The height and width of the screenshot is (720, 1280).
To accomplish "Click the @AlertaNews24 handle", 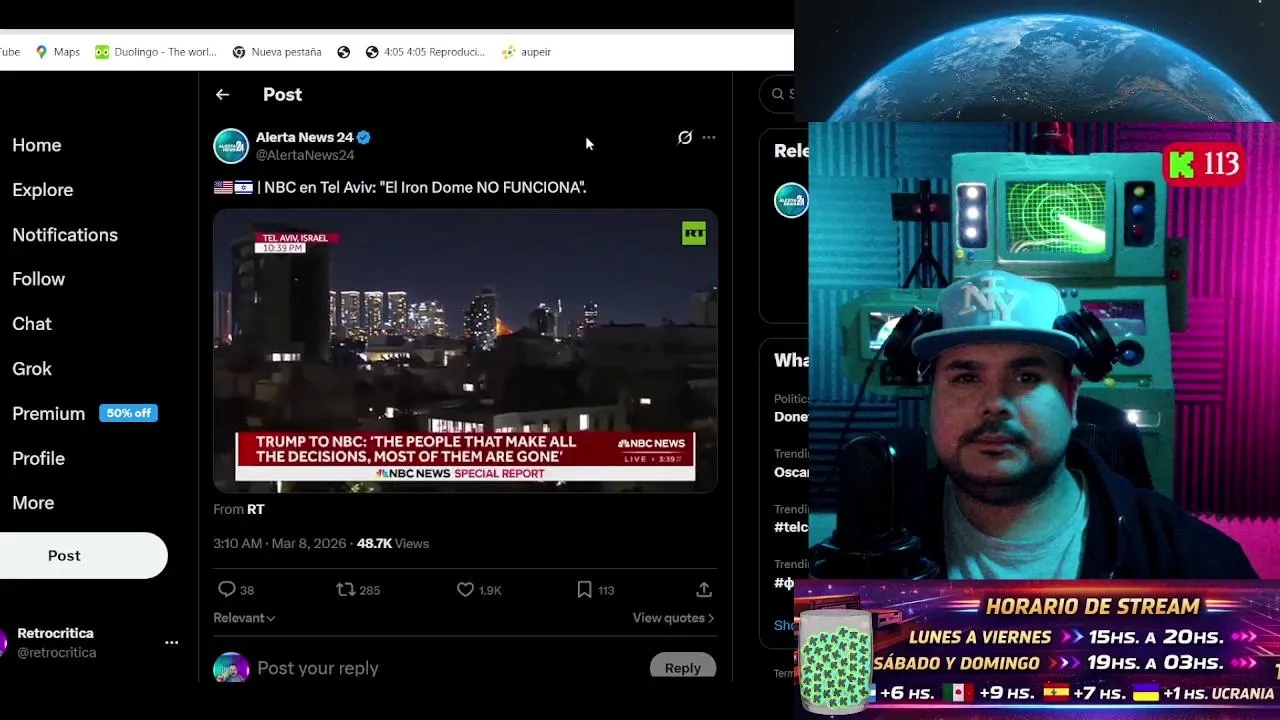I will pyautogui.click(x=305, y=155).
